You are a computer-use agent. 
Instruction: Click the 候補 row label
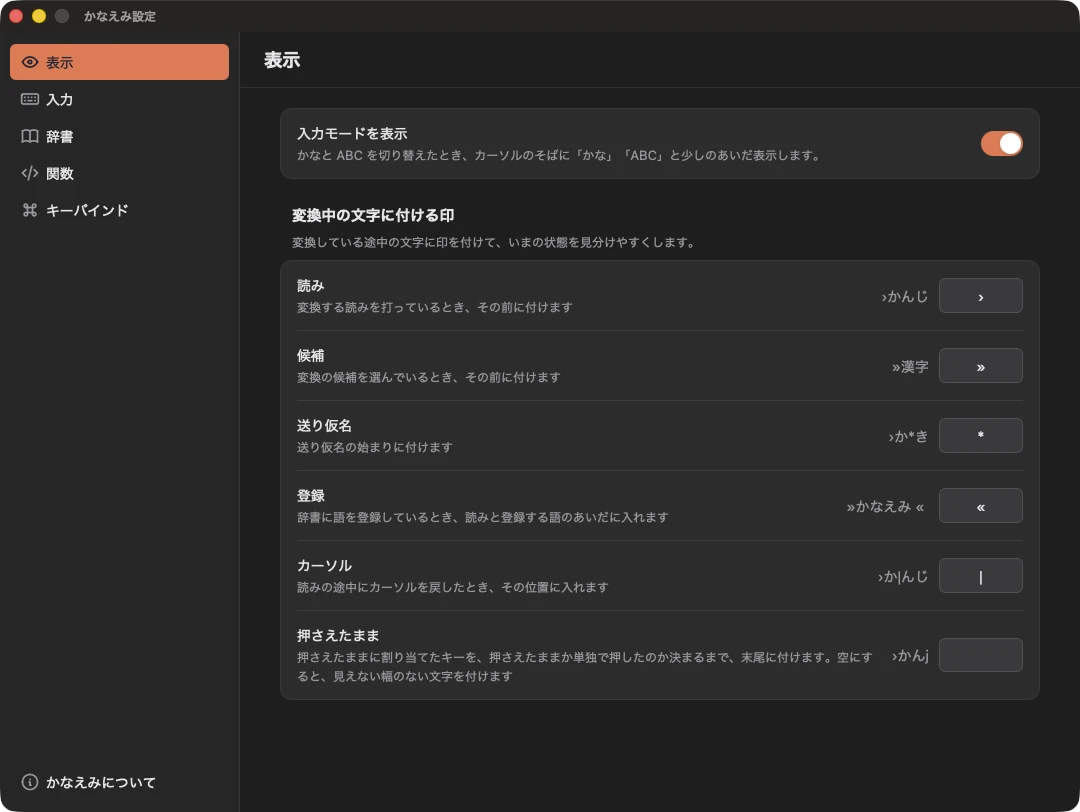311,355
